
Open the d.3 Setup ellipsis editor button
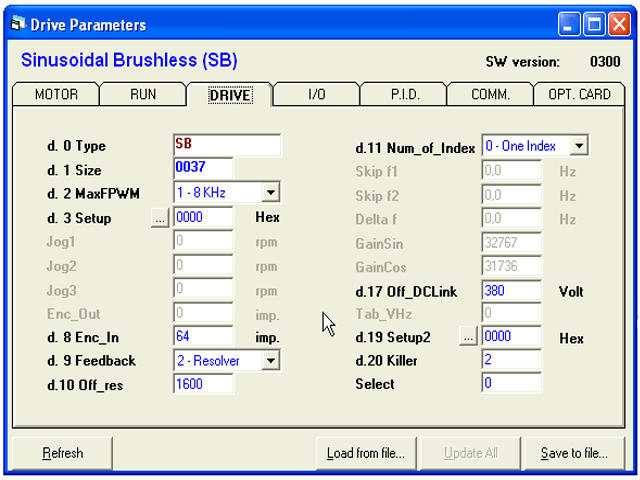pyautogui.click(x=161, y=217)
